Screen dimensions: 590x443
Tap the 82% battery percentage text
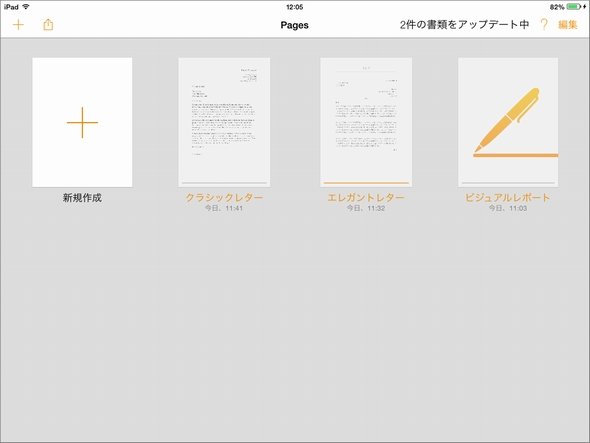(x=557, y=7)
